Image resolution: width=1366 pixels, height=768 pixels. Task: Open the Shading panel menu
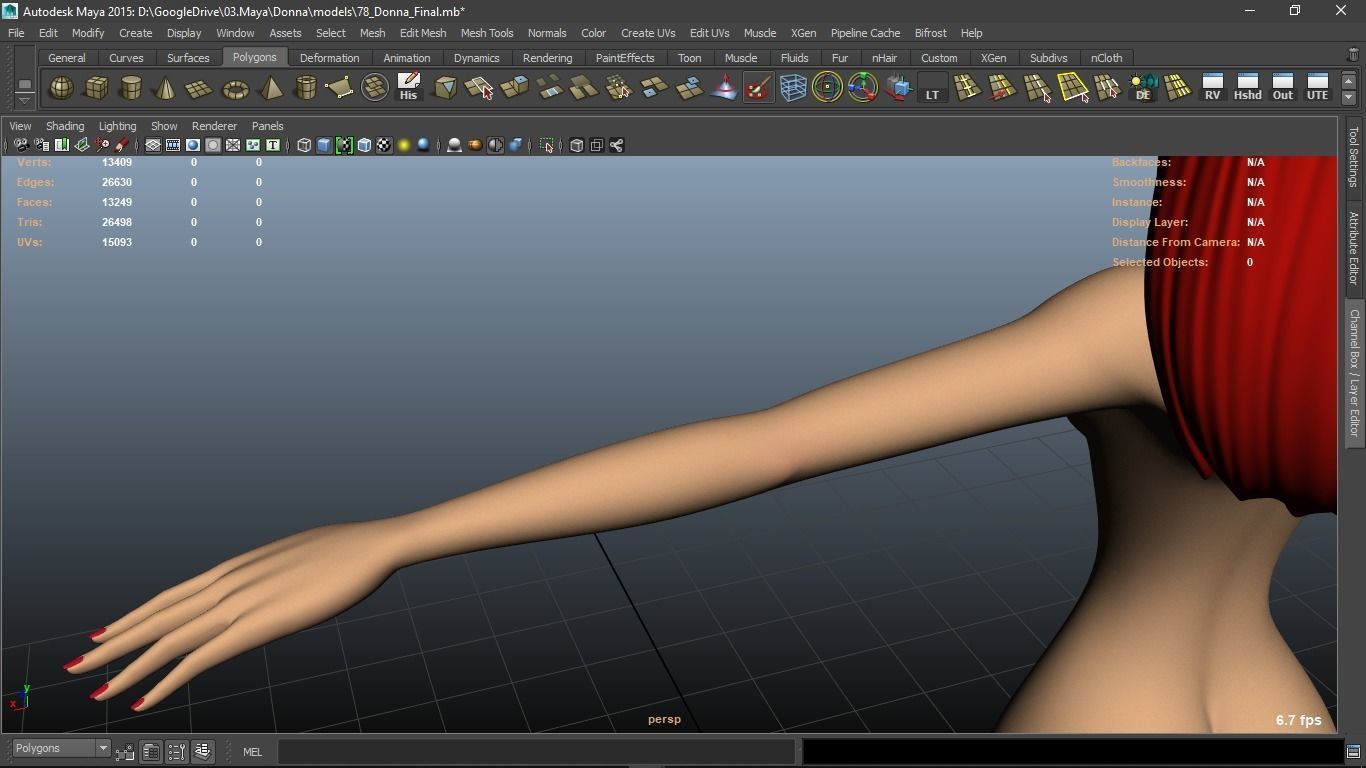coord(65,126)
